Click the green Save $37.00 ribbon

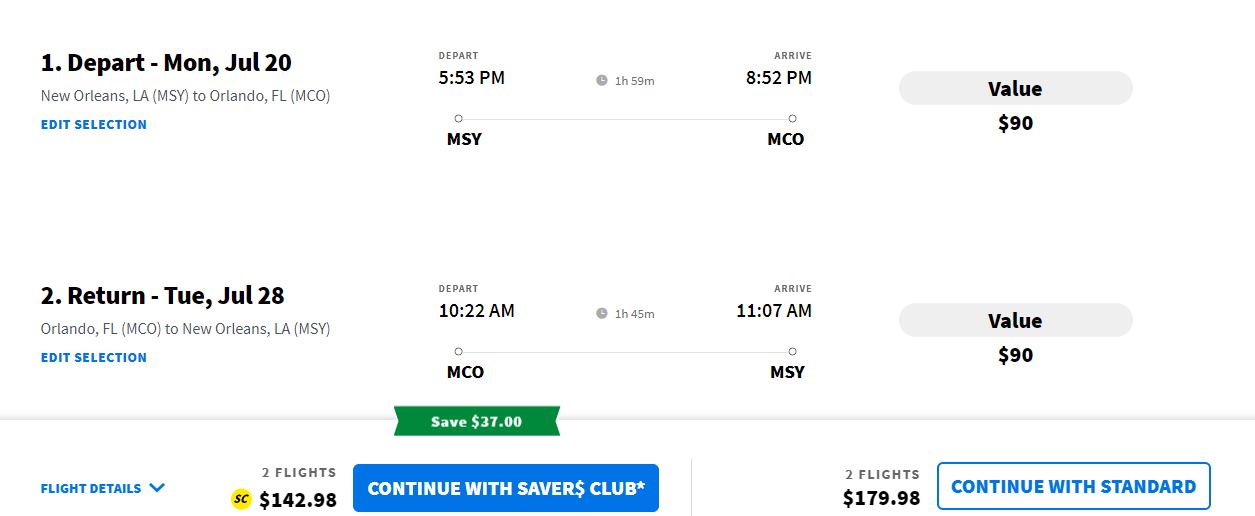pyautogui.click(x=476, y=421)
